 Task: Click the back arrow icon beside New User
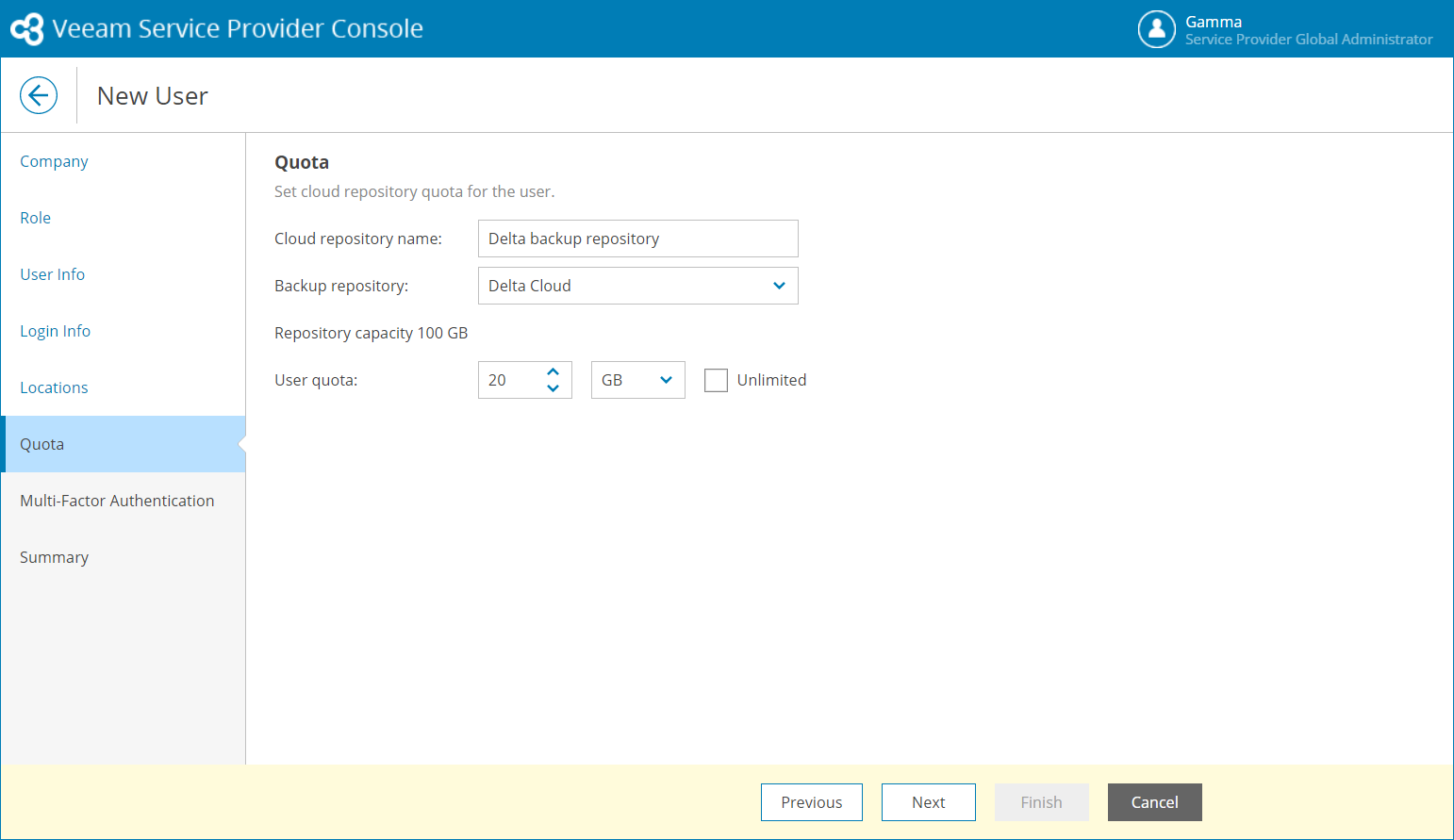click(39, 95)
